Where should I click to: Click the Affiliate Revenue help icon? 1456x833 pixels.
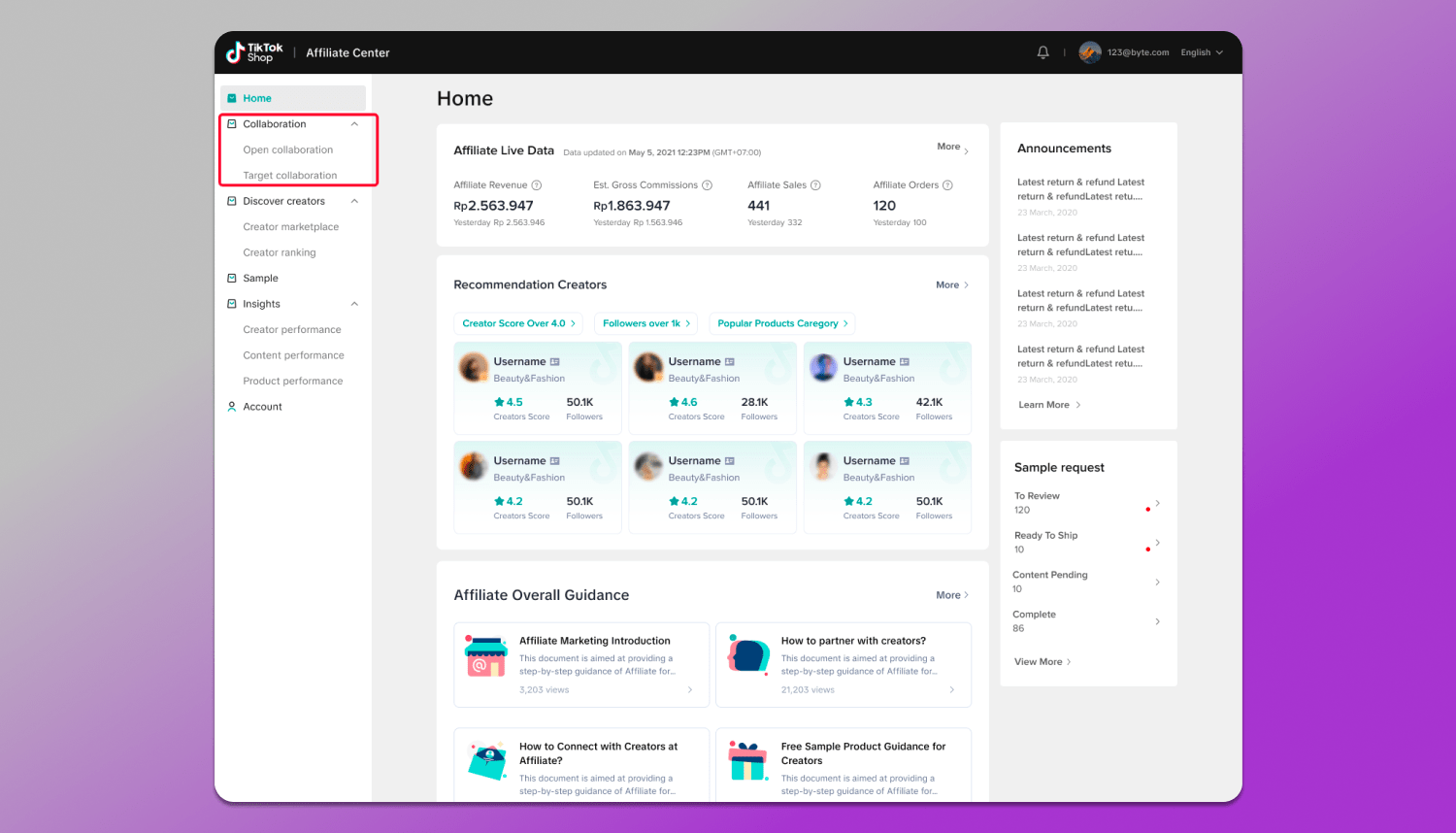[537, 185]
